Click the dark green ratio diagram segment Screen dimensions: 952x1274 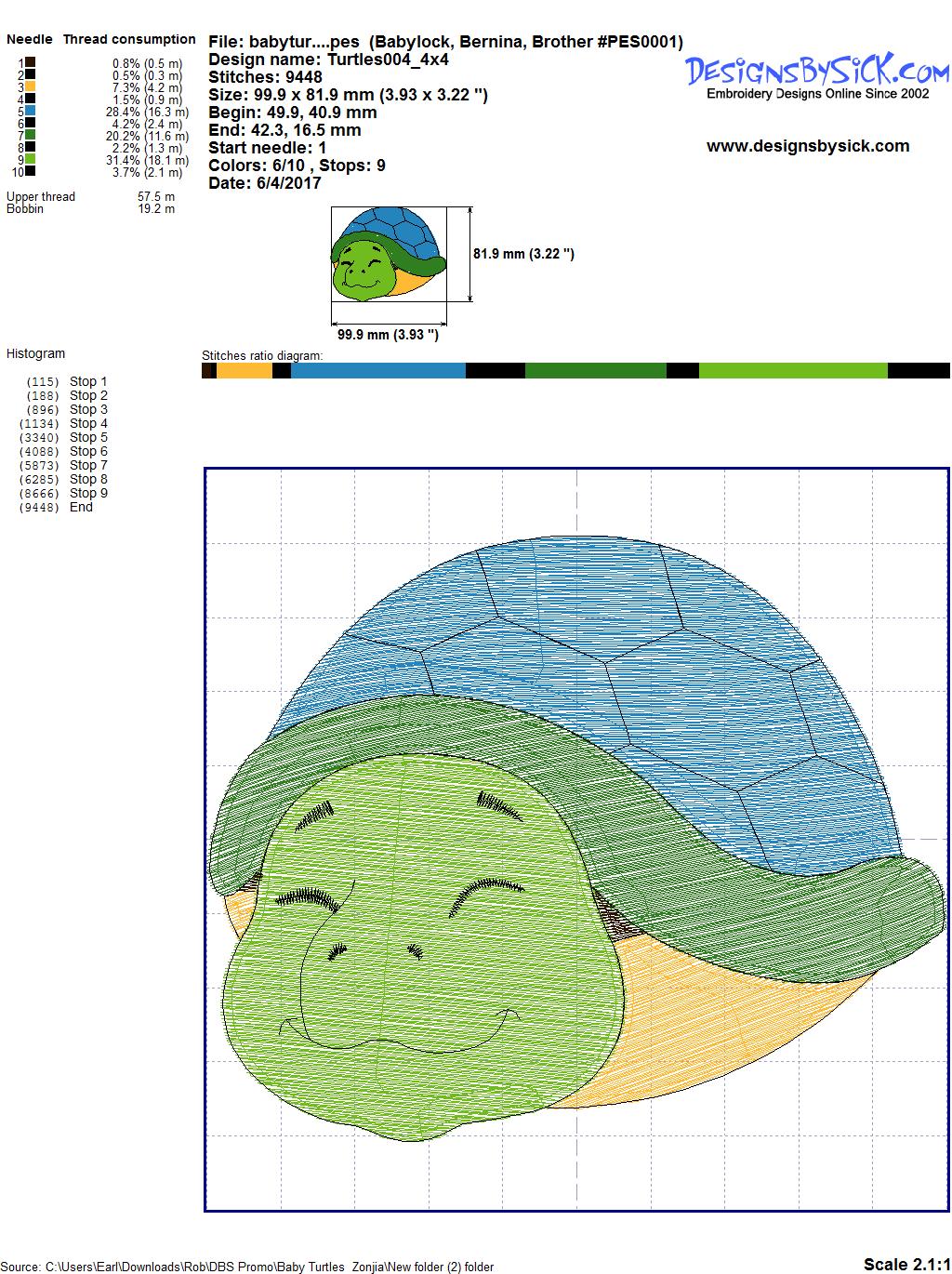pyautogui.click(x=595, y=370)
